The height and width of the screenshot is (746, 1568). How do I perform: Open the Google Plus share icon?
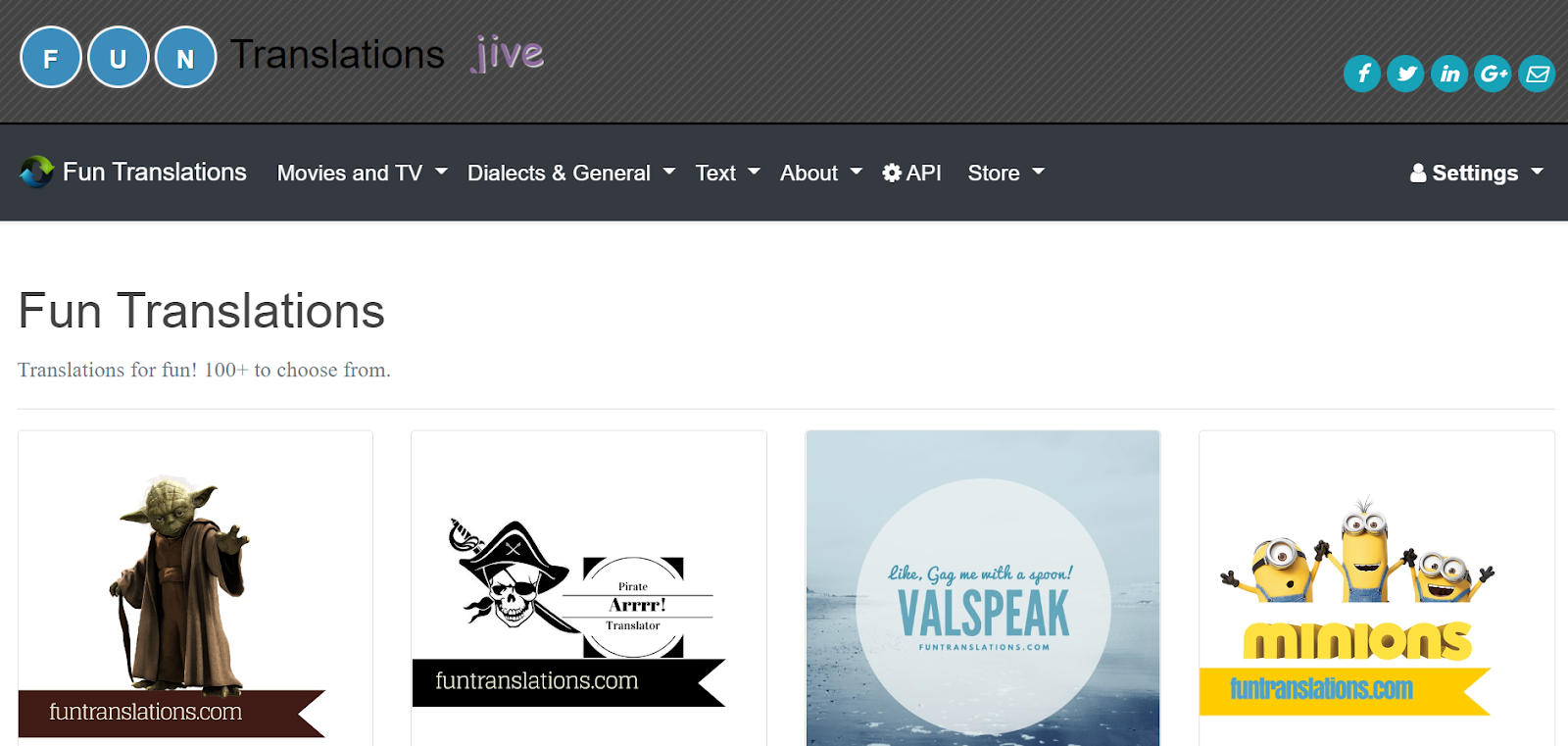[x=1494, y=74]
